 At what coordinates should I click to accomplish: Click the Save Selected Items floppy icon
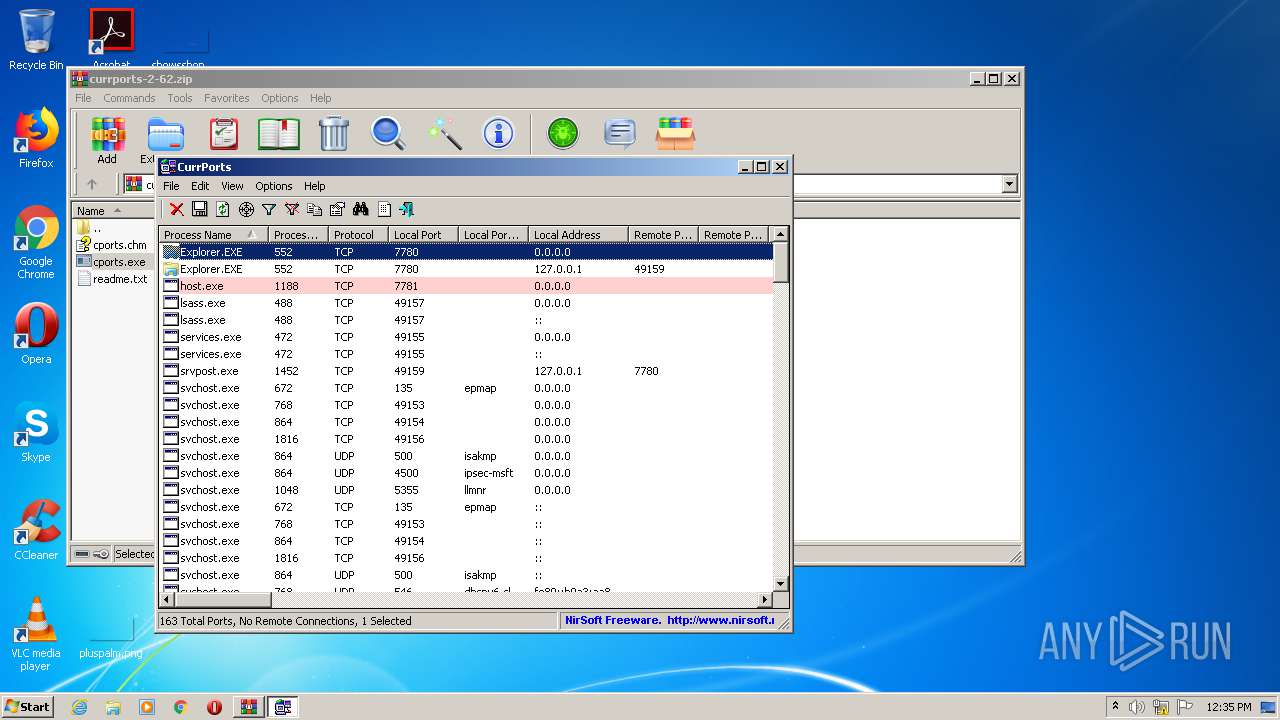[x=199, y=209]
